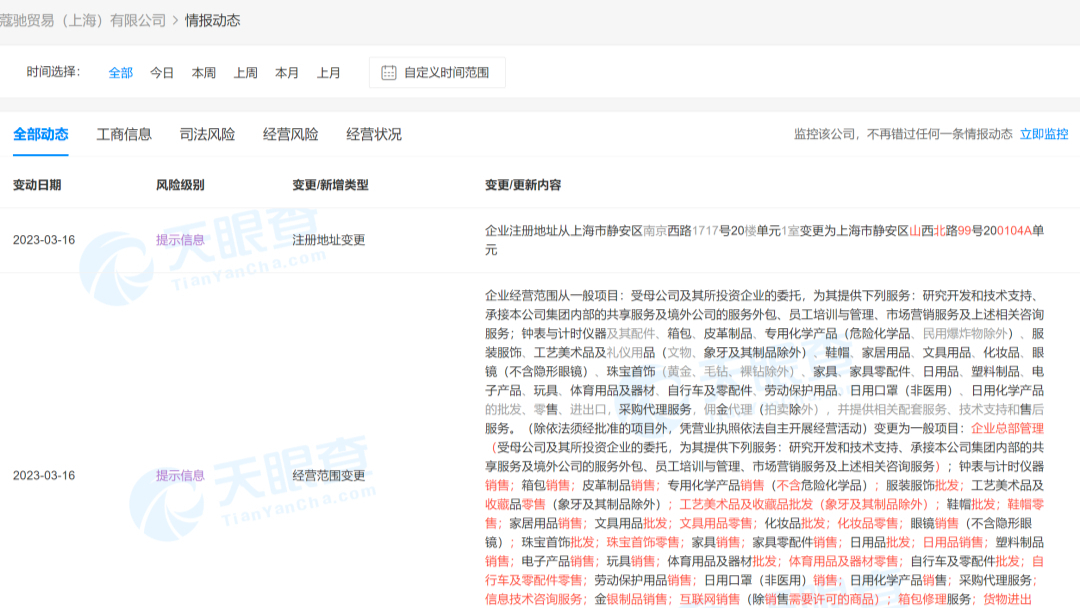Select the 全部 time filter
1080x608 pixels.
120,73
